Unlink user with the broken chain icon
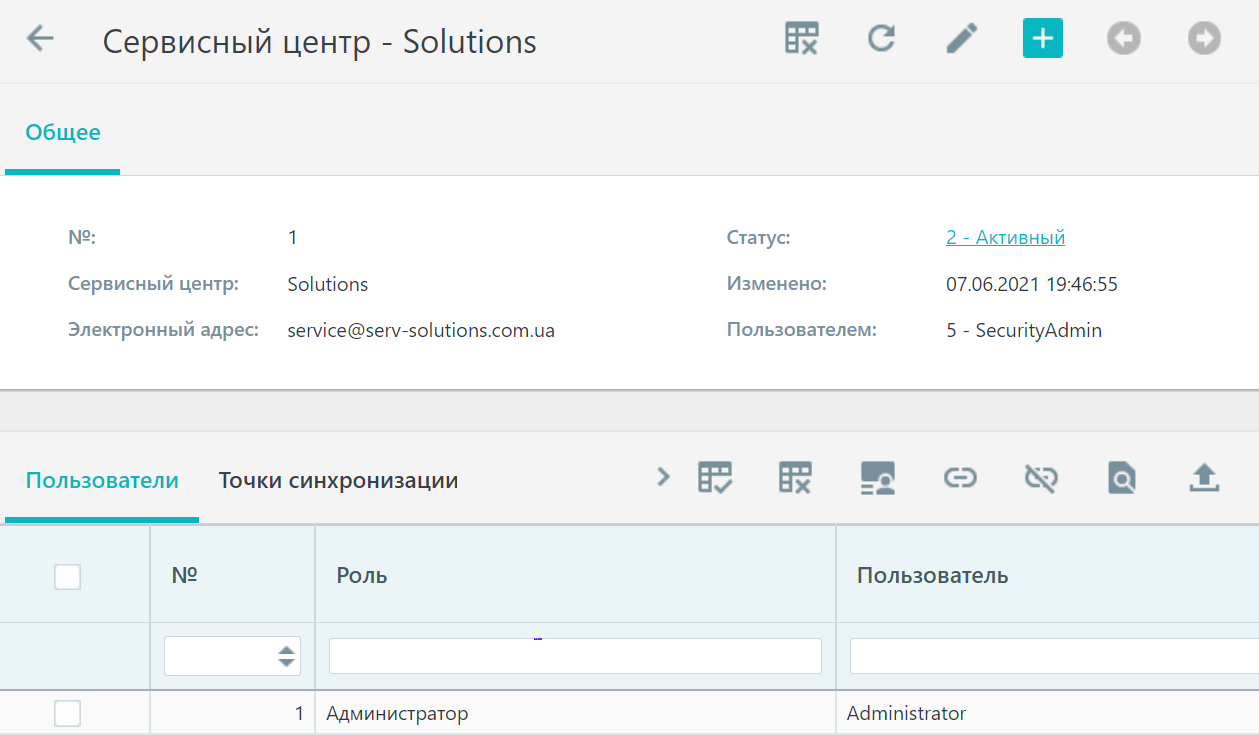The image size is (1259, 735). 1041,478
